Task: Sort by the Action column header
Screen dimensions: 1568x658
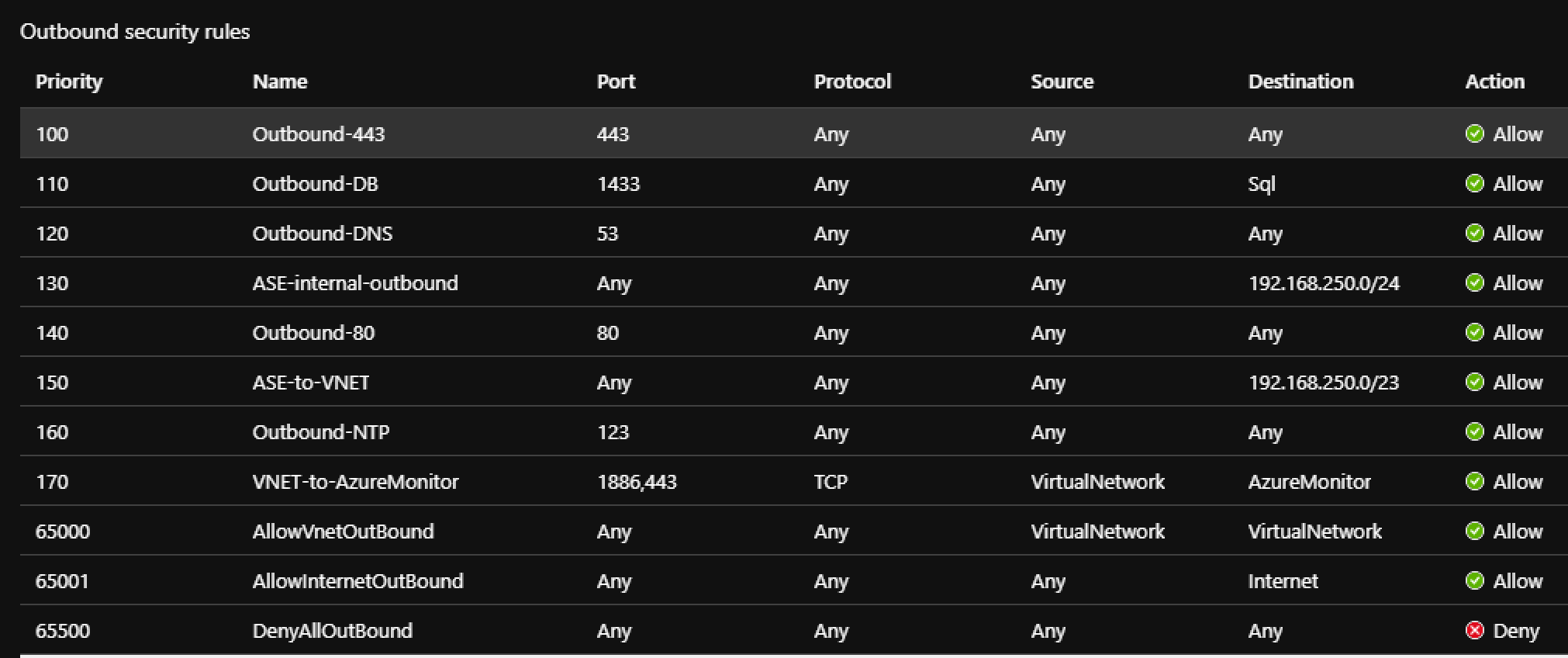Action: [x=1494, y=81]
